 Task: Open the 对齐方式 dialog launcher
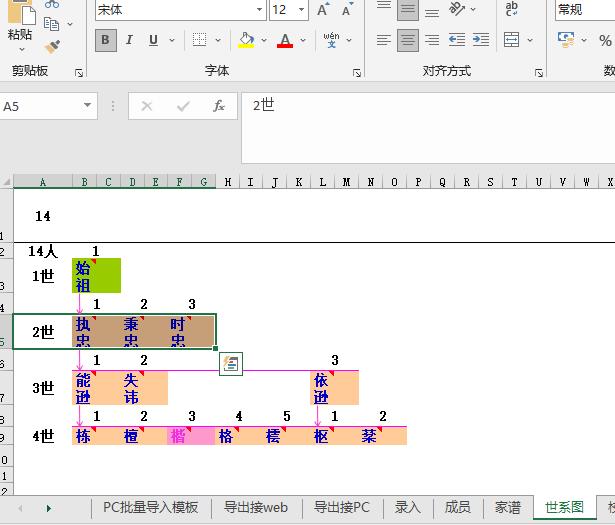tap(539, 73)
